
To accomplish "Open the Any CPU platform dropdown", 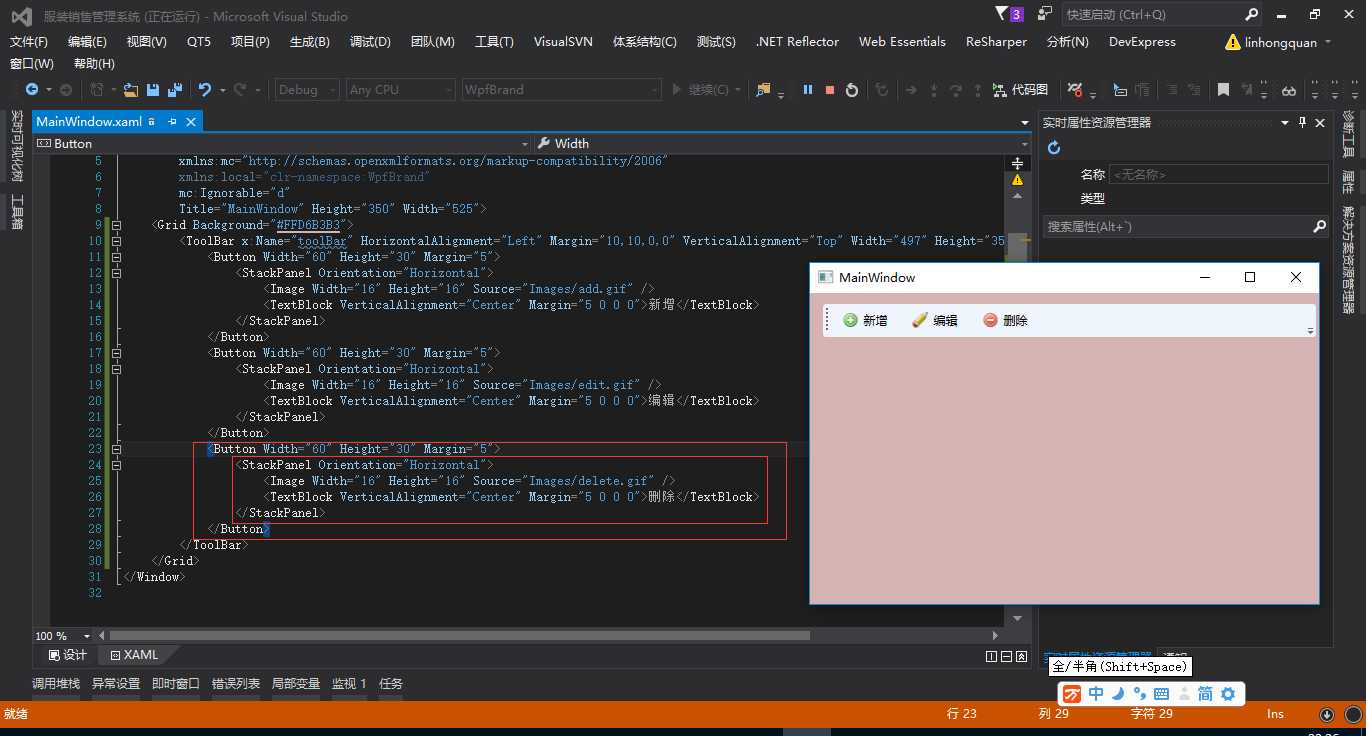I will tap(401, 90).
